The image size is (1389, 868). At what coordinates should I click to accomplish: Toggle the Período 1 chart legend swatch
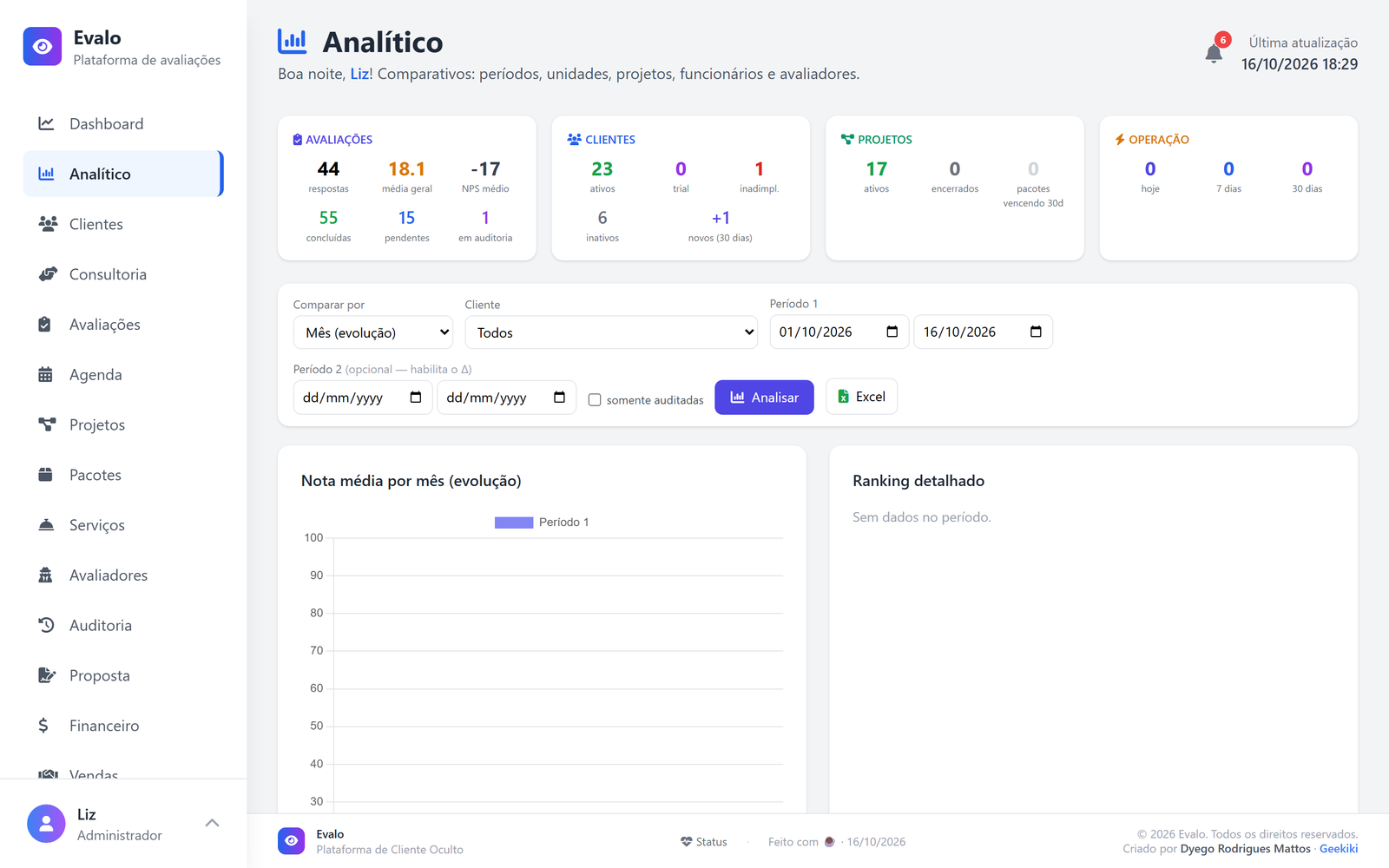[x=514, y=523]
